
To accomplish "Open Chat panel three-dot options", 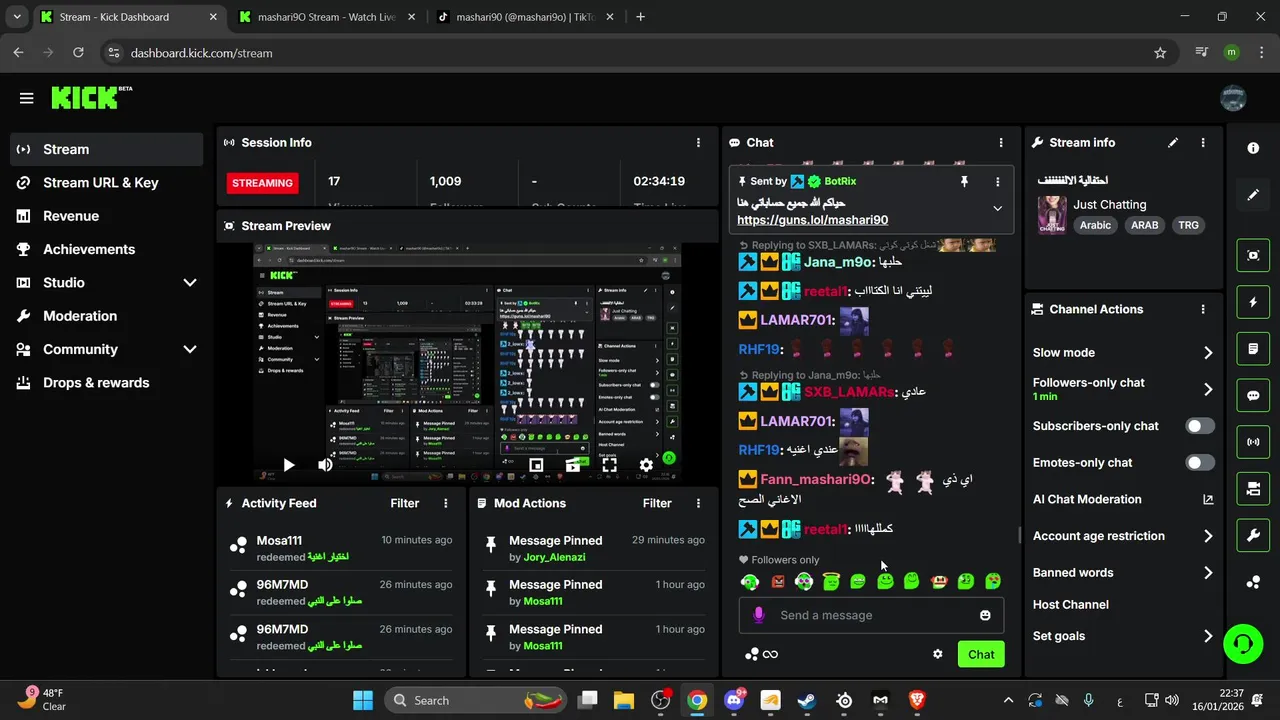I will [x=1001, y=143].
